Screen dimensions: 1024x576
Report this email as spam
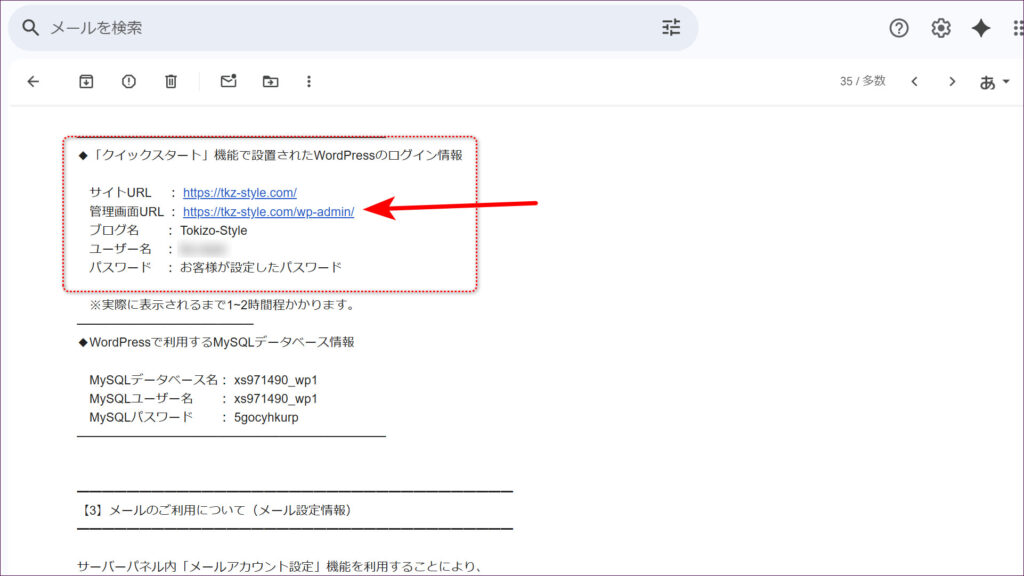pos(129,82)
